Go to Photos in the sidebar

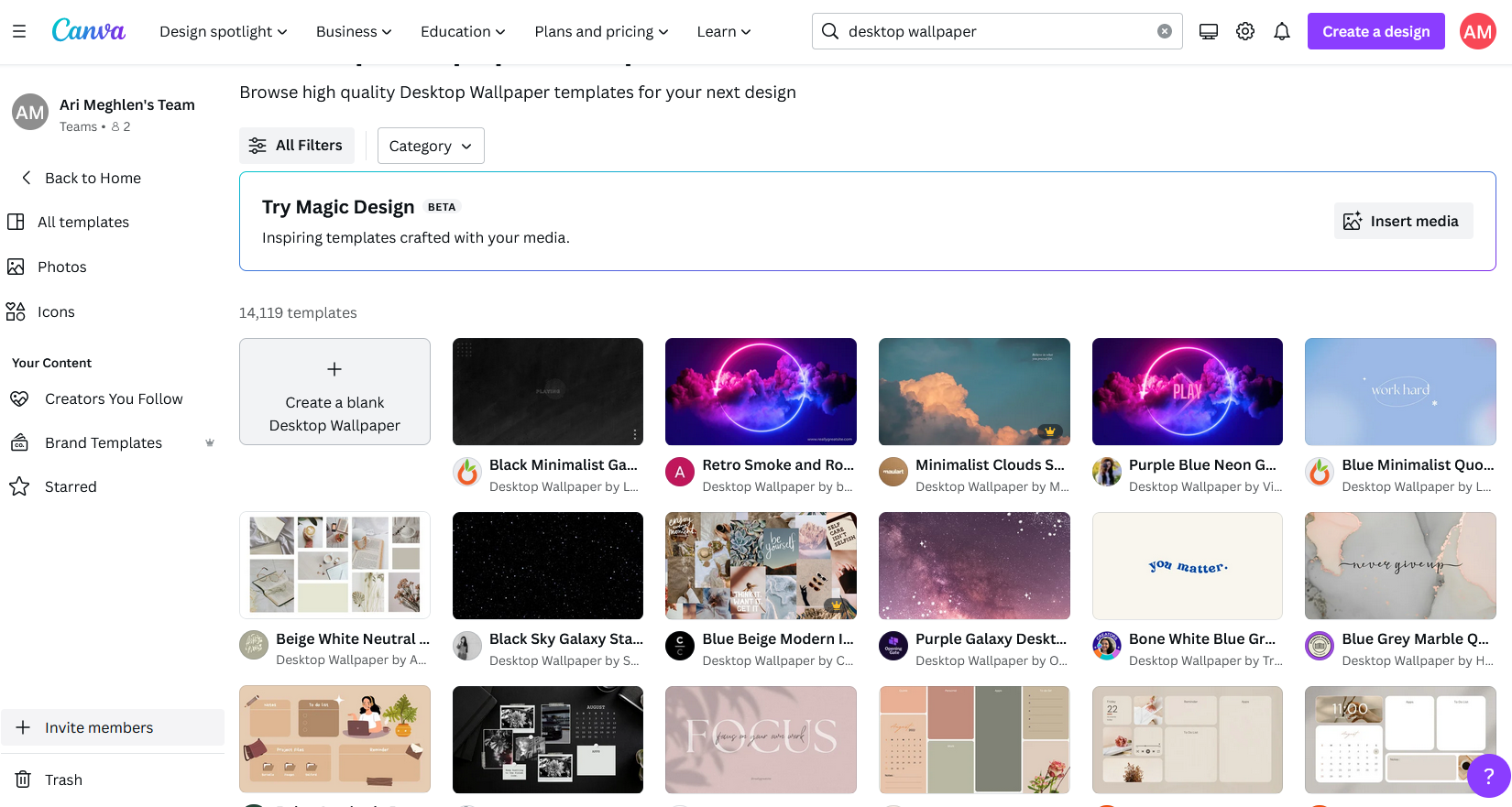tap(61, 267)
